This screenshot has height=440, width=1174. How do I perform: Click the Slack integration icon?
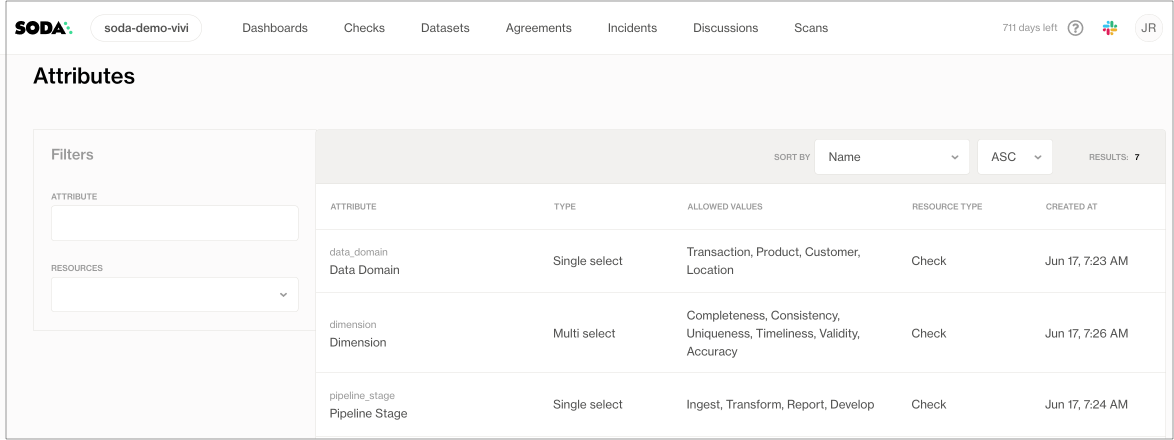coord(1110,28)
